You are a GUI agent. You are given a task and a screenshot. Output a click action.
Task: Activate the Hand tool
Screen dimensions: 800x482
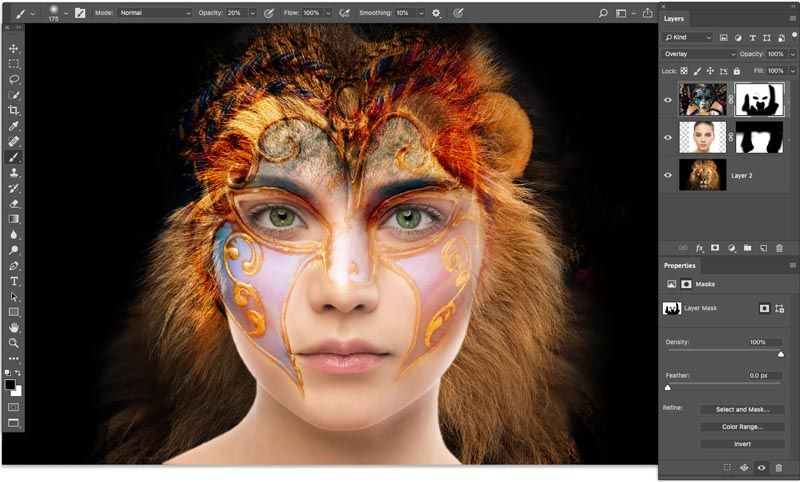tap(14, 327)
